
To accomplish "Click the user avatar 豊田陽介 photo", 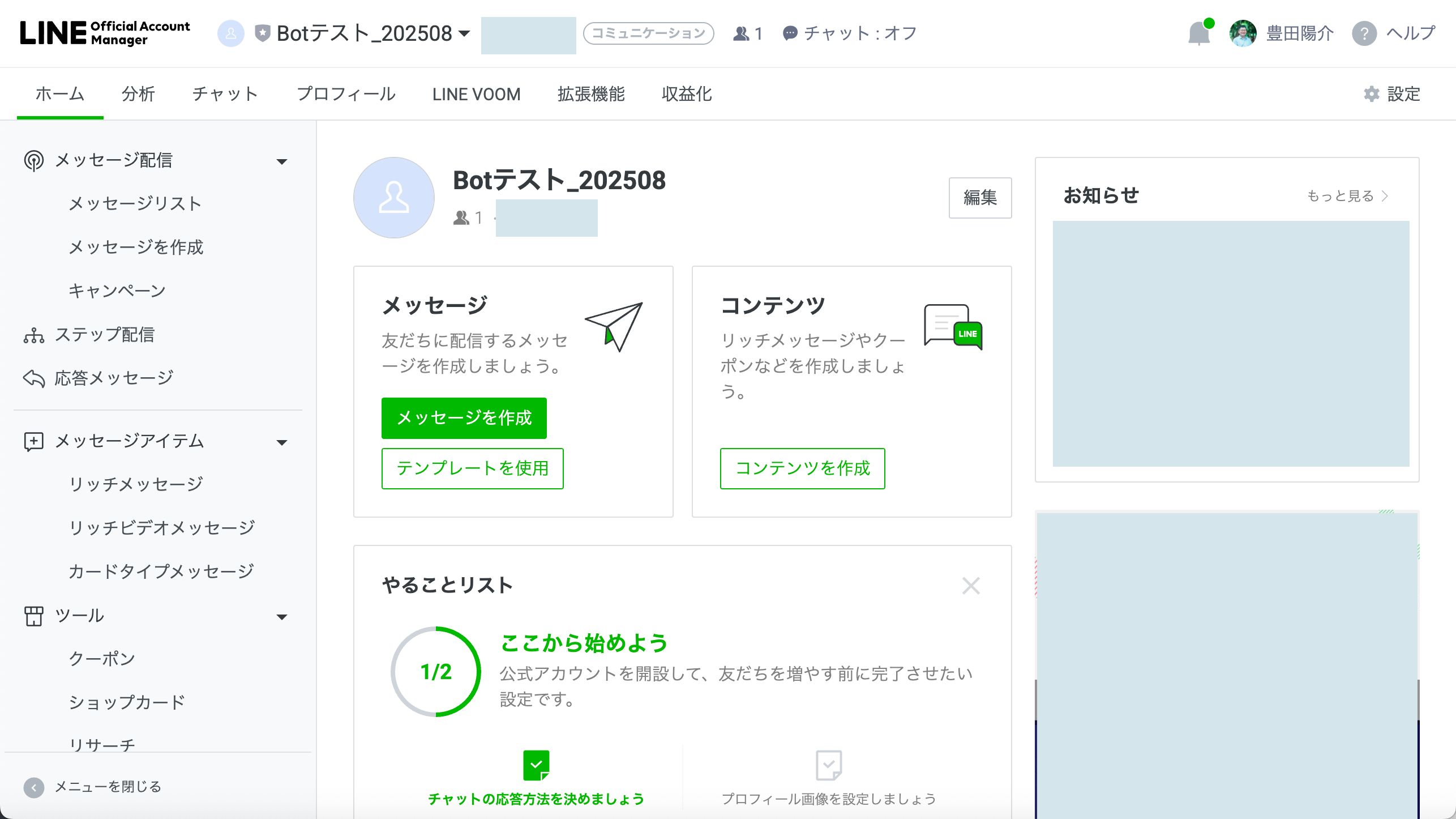I will (x=1243, y=33).
